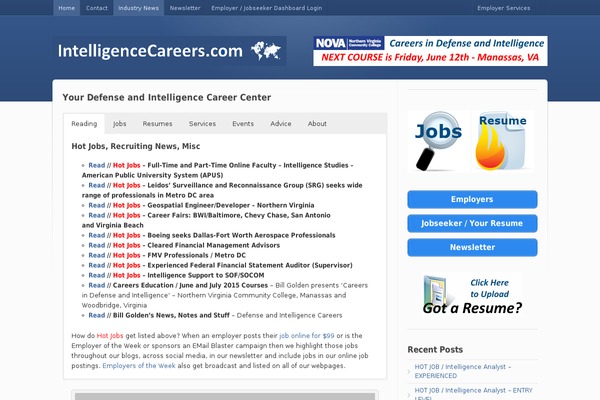Click the Jobs magnifying glass icon
600x400 pixels.
tap(439, 142)
